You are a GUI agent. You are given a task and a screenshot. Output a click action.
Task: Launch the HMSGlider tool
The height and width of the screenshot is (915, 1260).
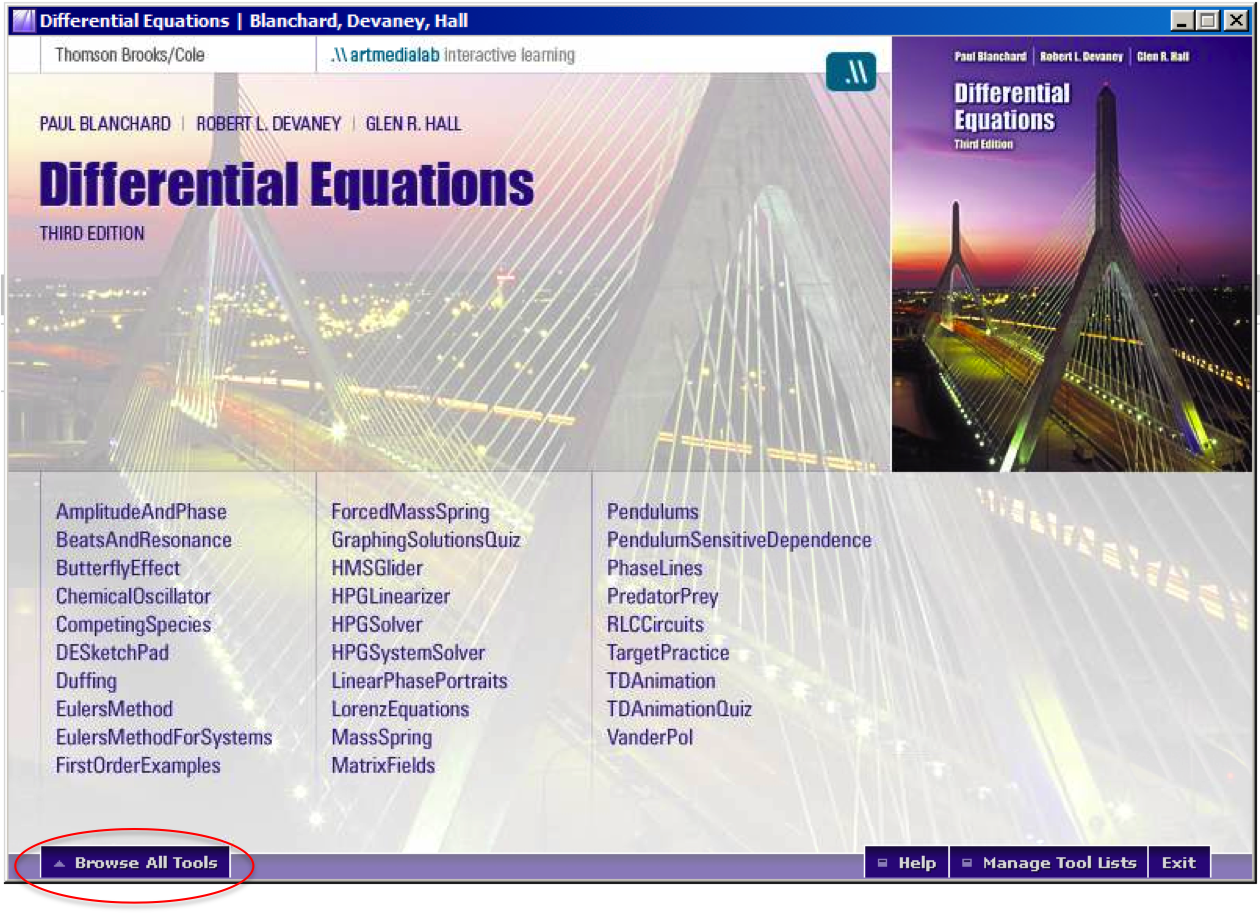click(377, 568)
